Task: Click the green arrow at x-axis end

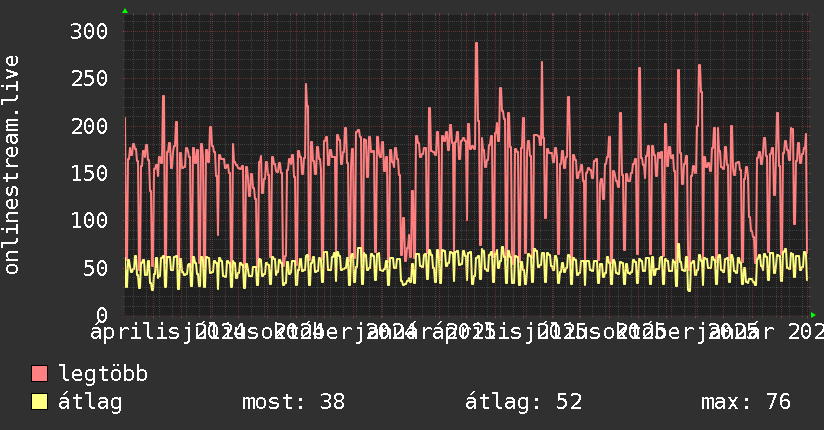Action: (x=813, y=315)
